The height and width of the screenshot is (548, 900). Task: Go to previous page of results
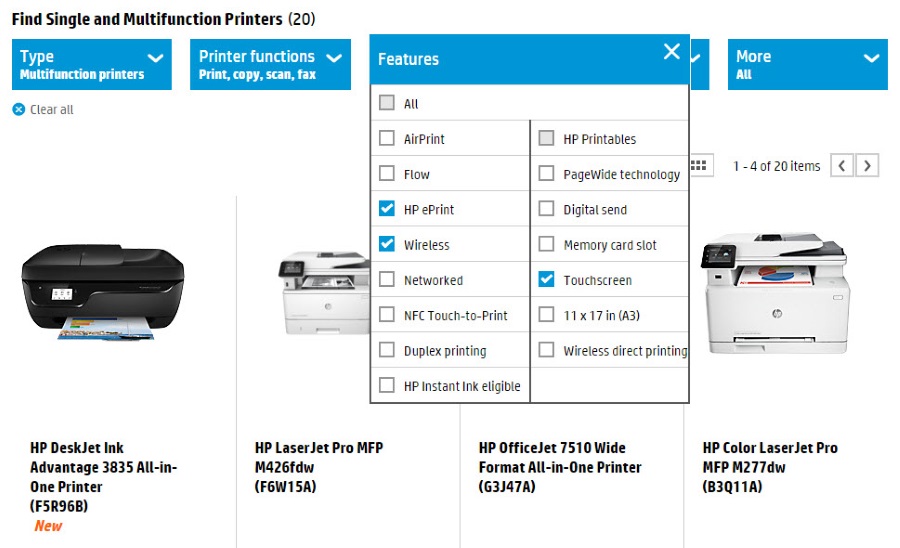(842, 166)
